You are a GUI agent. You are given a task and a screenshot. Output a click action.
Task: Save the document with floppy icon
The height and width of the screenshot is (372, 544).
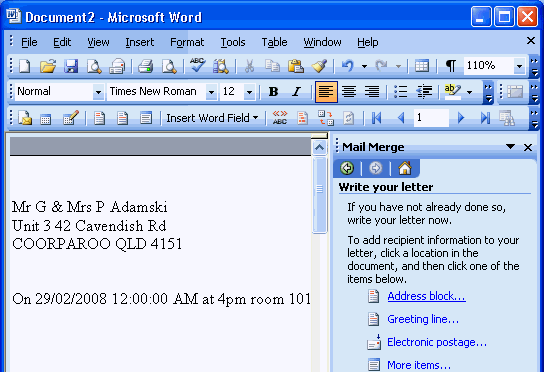pos(71,66)
